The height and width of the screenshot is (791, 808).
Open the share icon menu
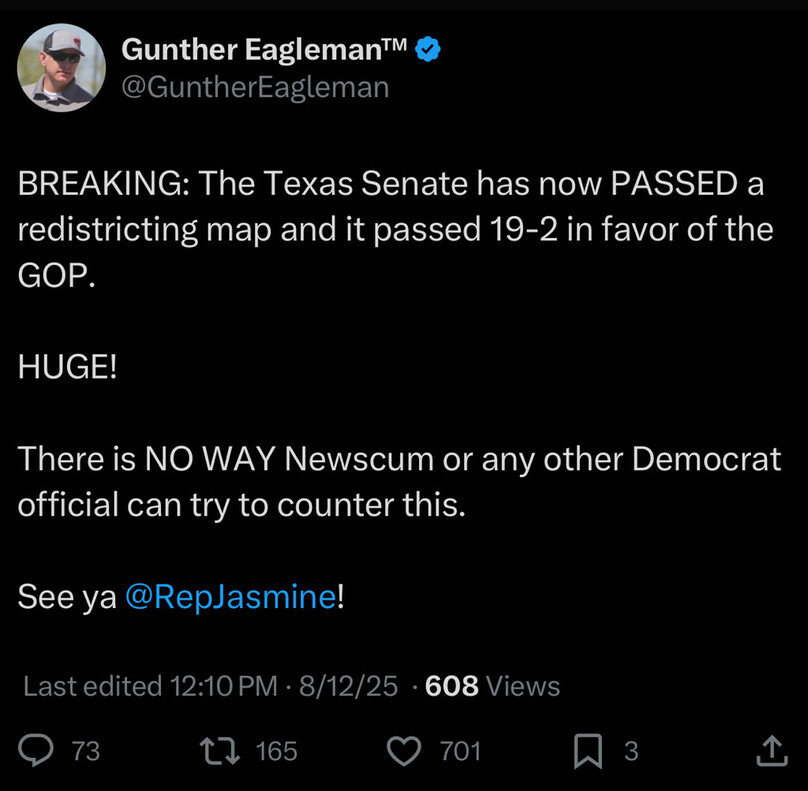(771, 750)
